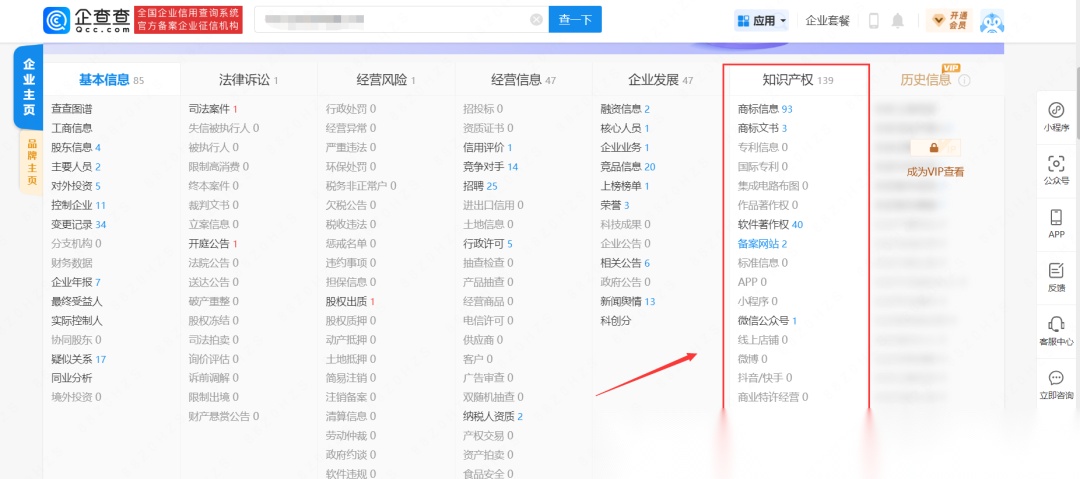
Task: Open 竞争对手 14
Action: click(490, 167)
